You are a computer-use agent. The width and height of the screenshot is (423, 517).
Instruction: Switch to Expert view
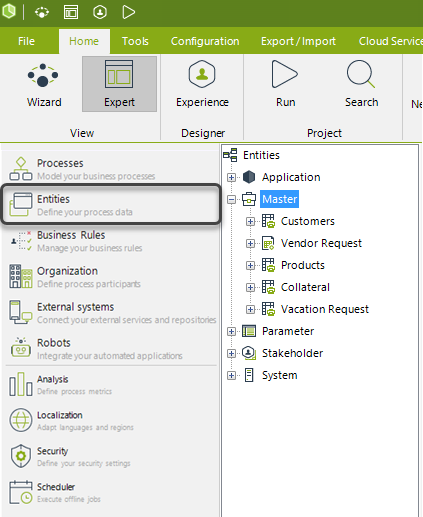tap(119, 84)
